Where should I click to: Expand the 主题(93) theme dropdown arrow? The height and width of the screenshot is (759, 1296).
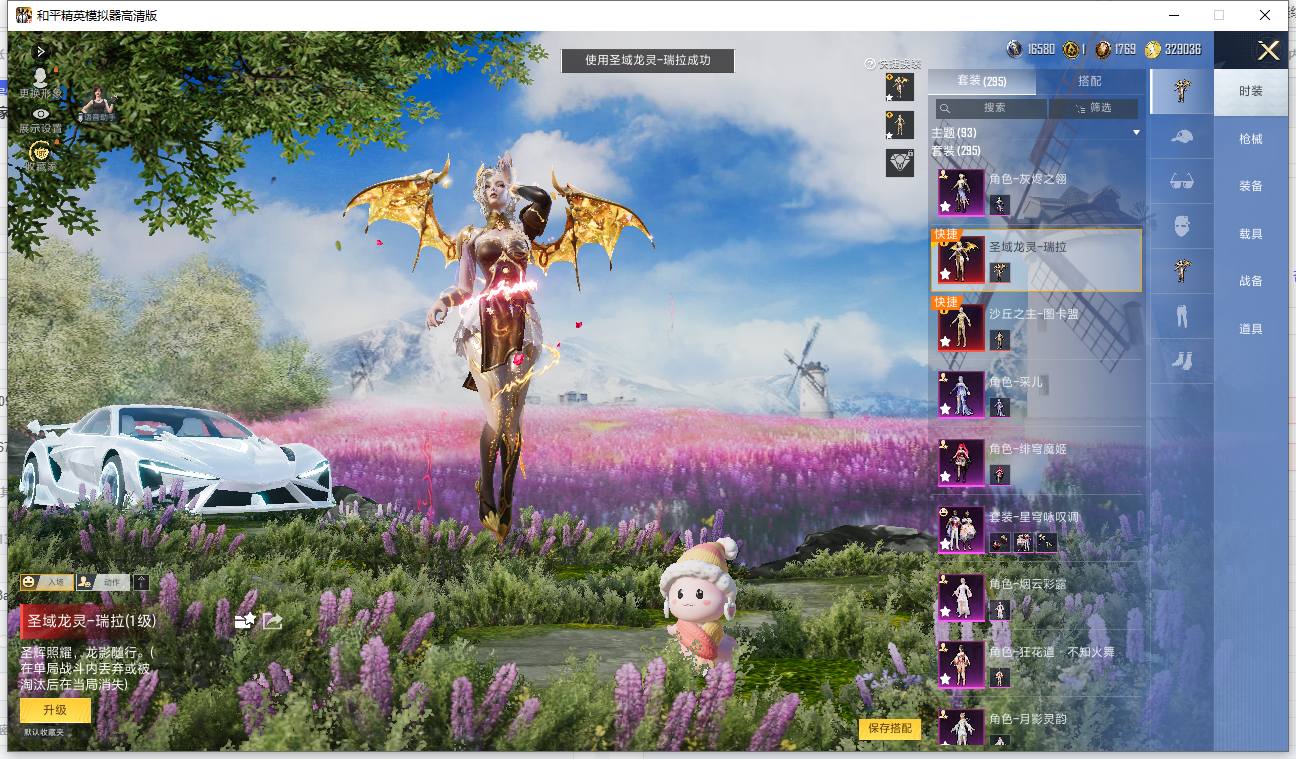click(x=1136, y=133)
